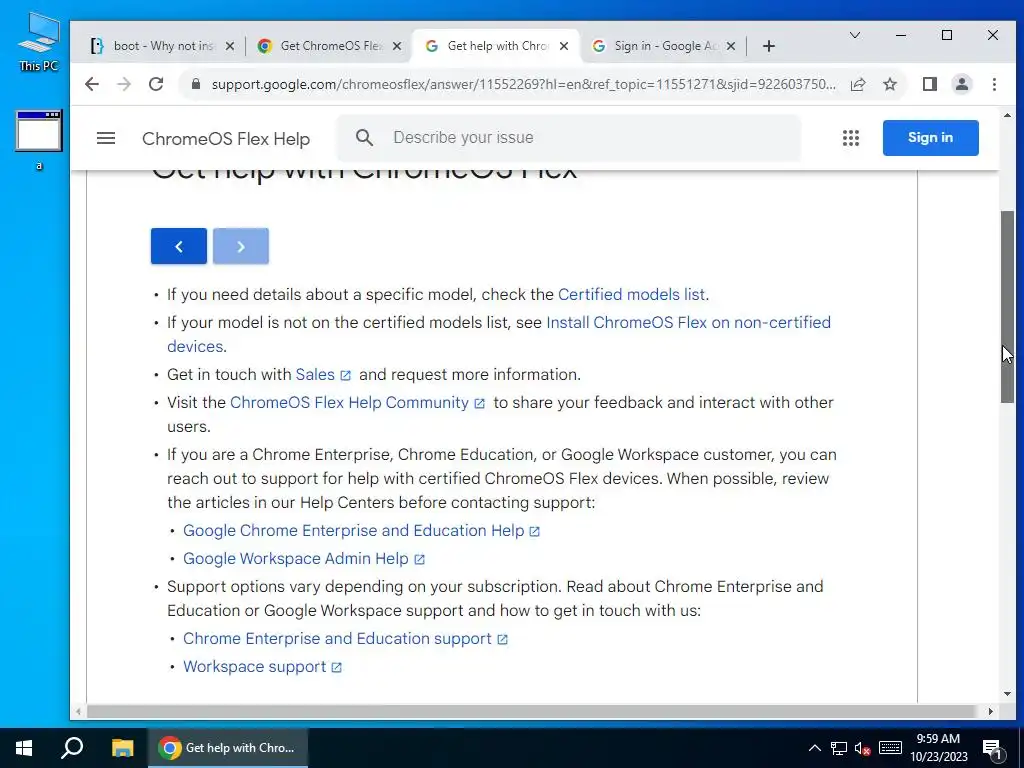Open the Google apps grid
This screenshot has width=1024, height=768.
[851, 138]
